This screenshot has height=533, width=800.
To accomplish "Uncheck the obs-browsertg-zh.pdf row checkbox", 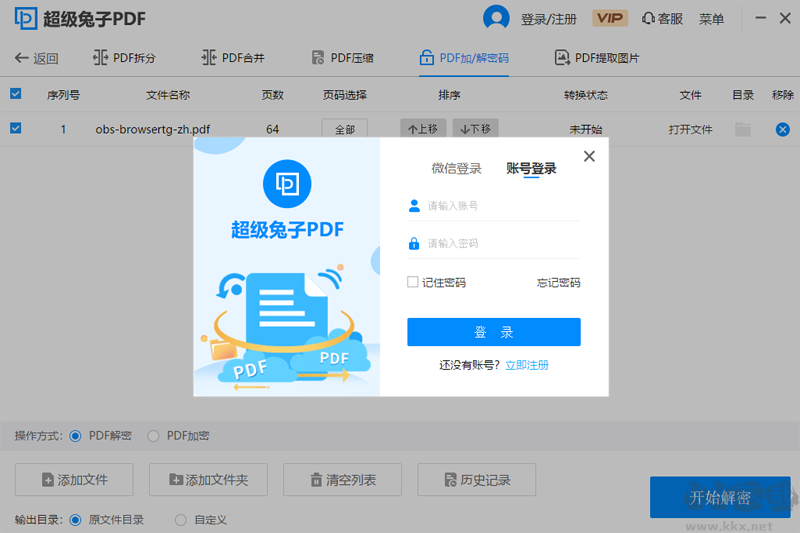I will 16,128.
